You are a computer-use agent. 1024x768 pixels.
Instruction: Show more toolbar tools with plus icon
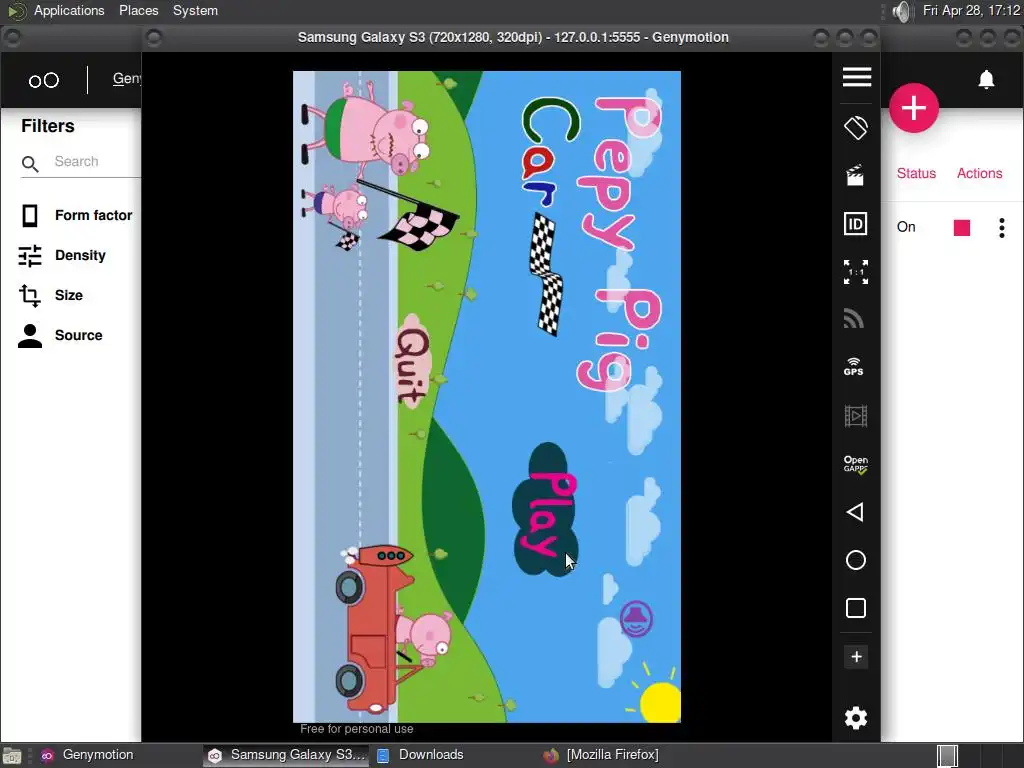(x=856, y=657)
